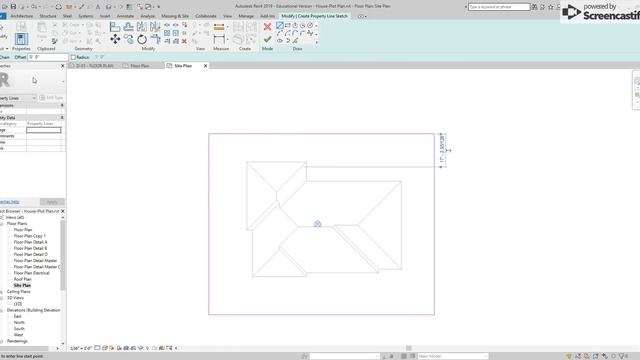640x360 pixels.
Task: Click the search keyword input field
Action: (499, 7)
